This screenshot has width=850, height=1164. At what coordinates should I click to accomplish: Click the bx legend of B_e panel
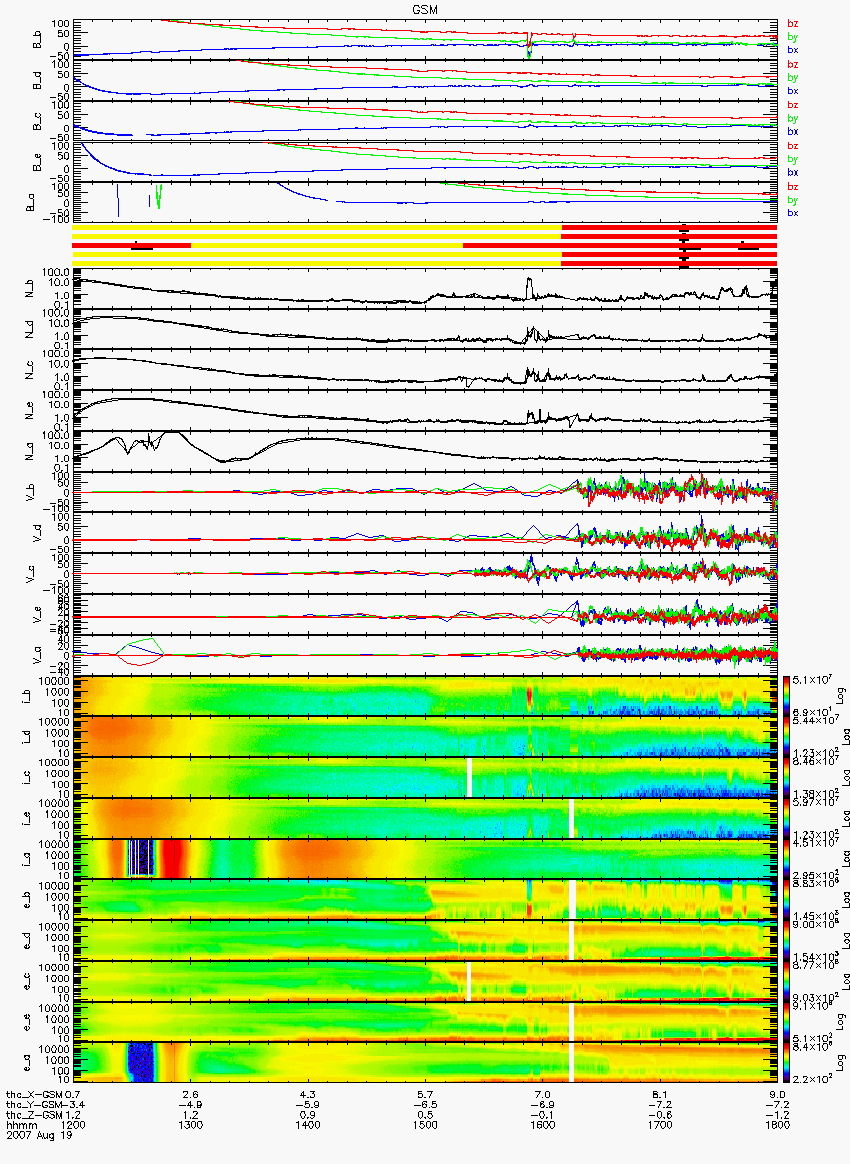coord(793,172)
